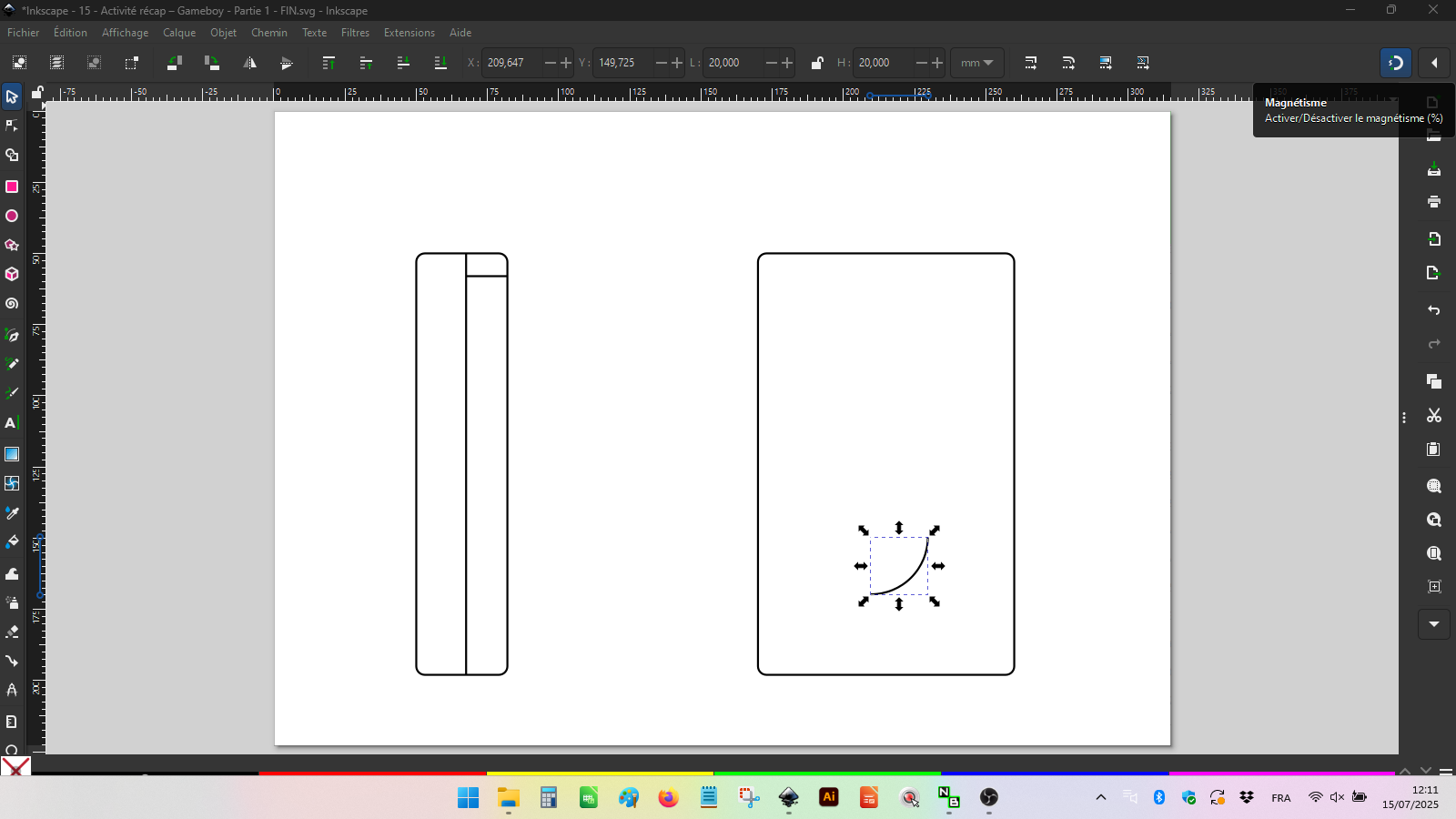Toggle the Magnétisme snapping button
The image size is (1456, 819).
pos(1396,63)
